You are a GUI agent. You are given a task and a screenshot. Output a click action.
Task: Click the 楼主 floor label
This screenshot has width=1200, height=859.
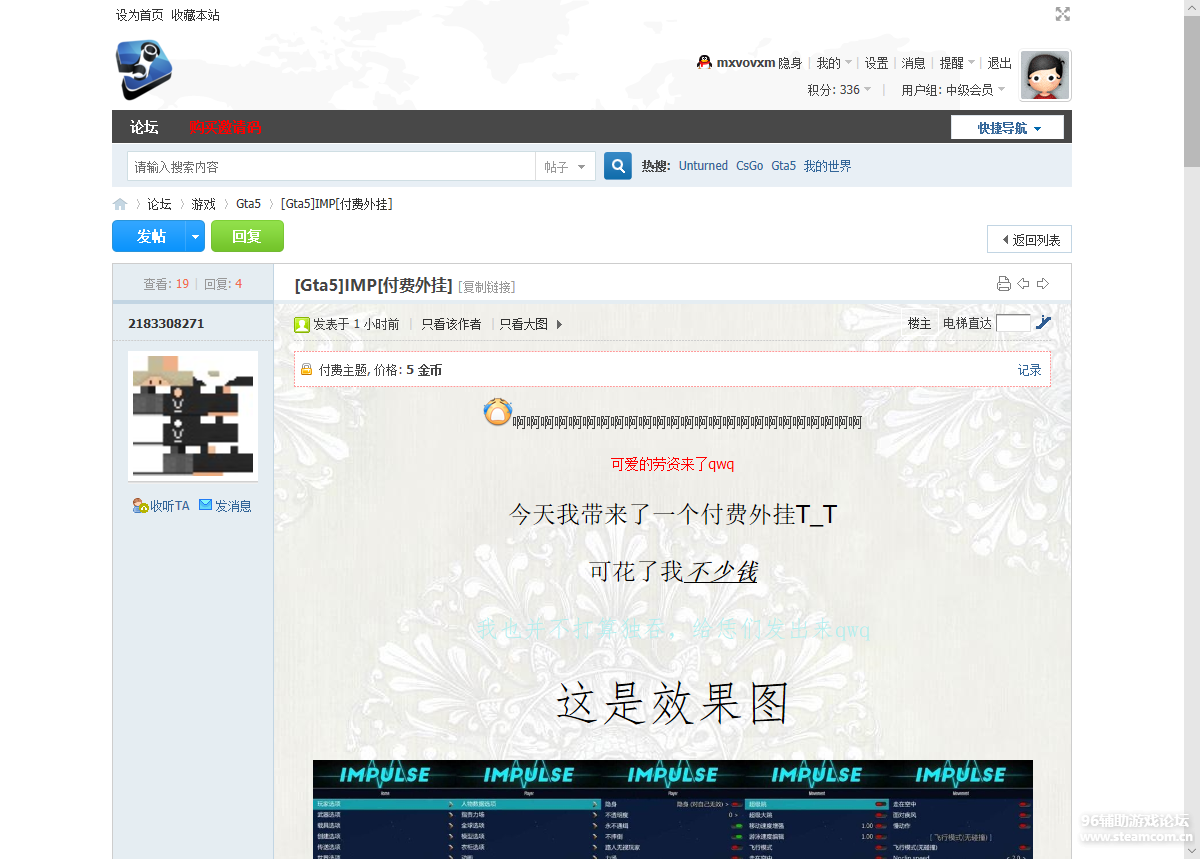point(920,324)
